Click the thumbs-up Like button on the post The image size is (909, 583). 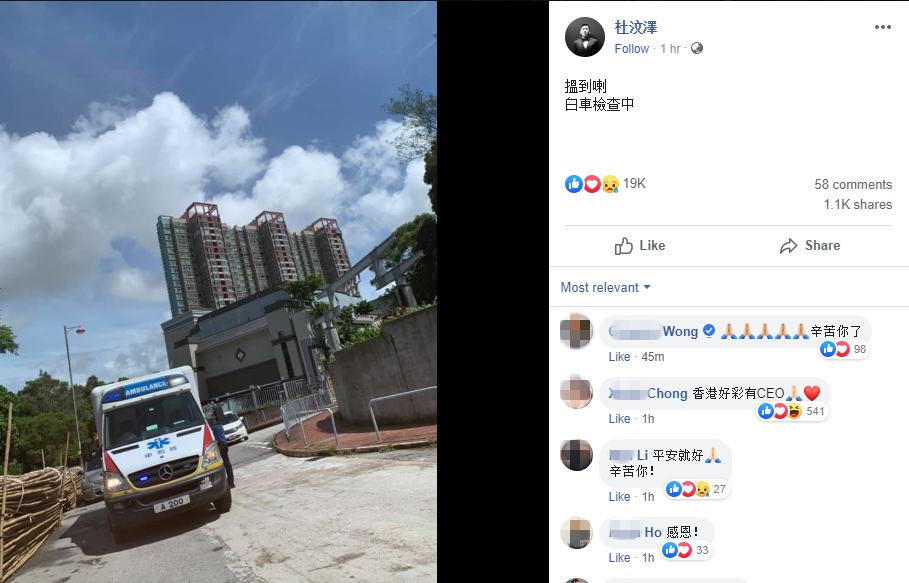tap(640, 246)
